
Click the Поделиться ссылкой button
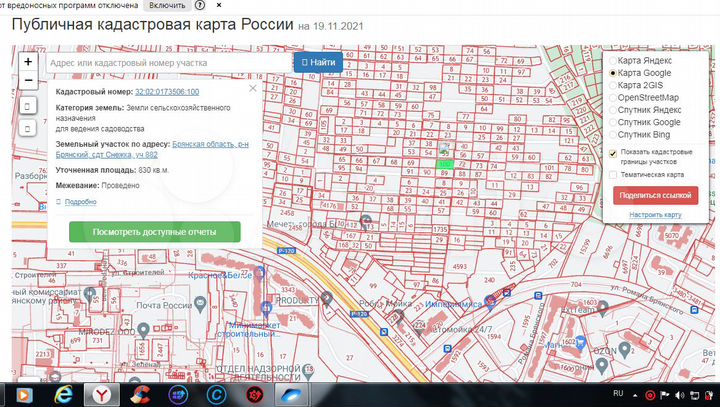[x=655, y=195]
